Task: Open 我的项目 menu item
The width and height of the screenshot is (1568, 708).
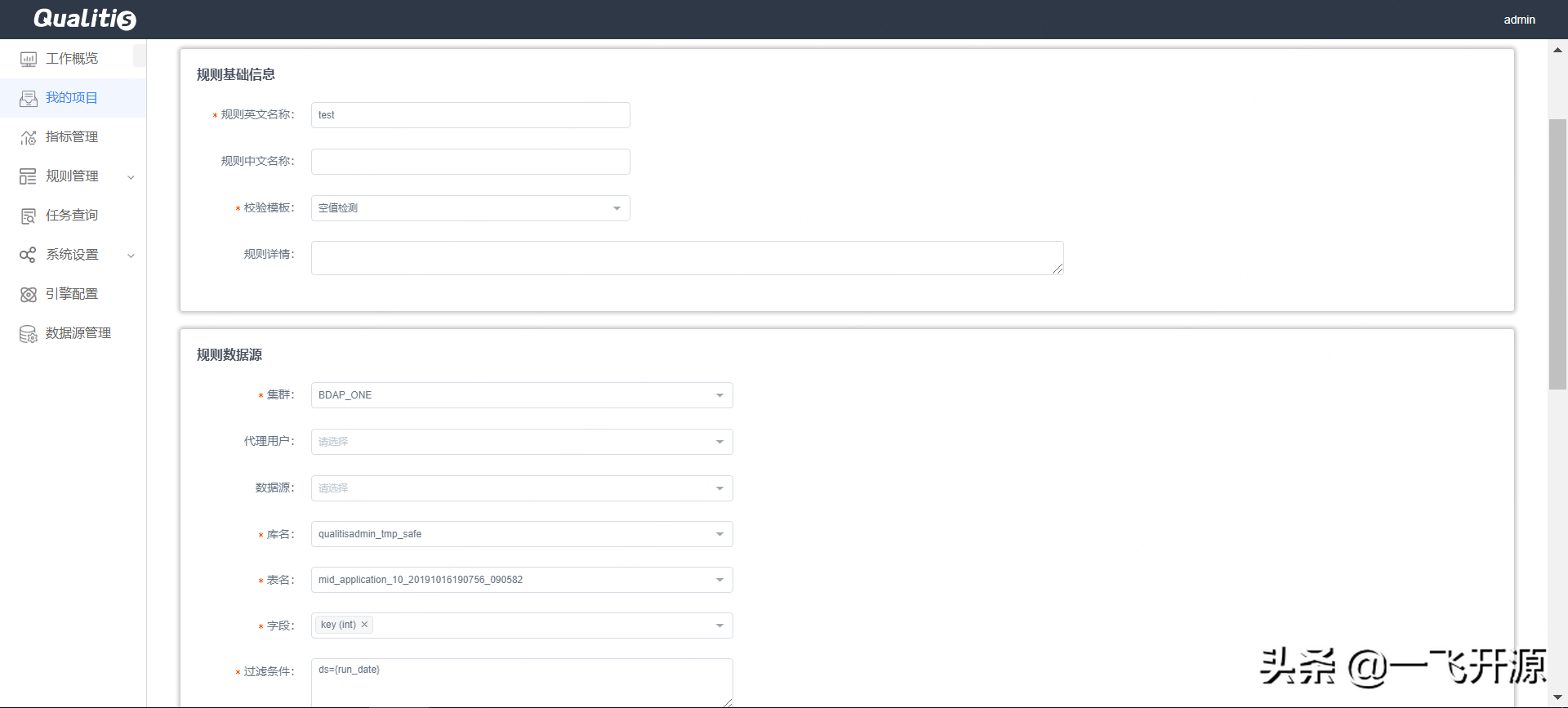Action: pos(73,98)
